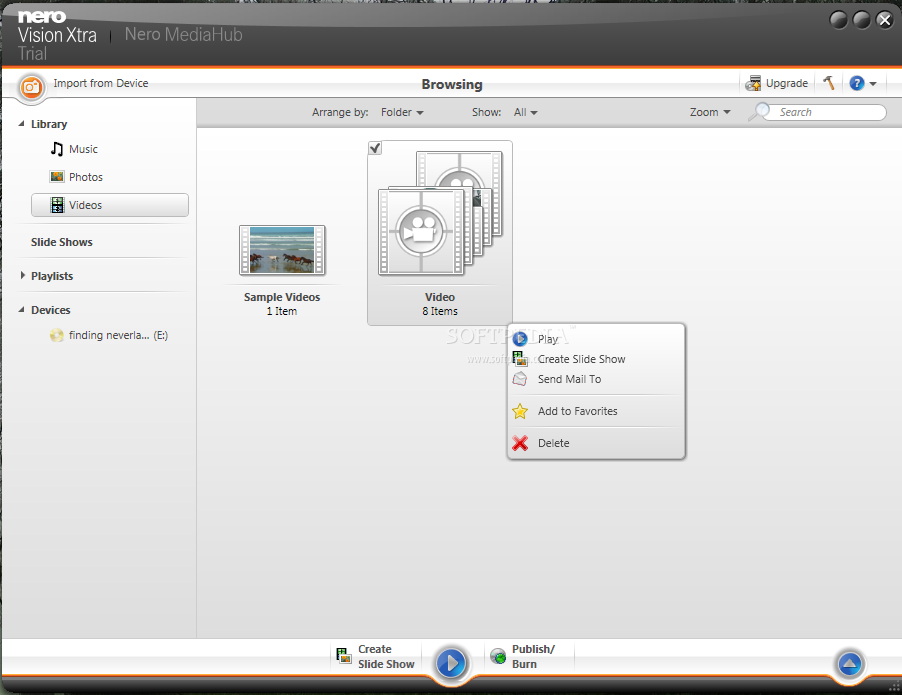Click the Sample Videos folder name
This screenshot has height=695, width=902.
[x=282, y=297]
